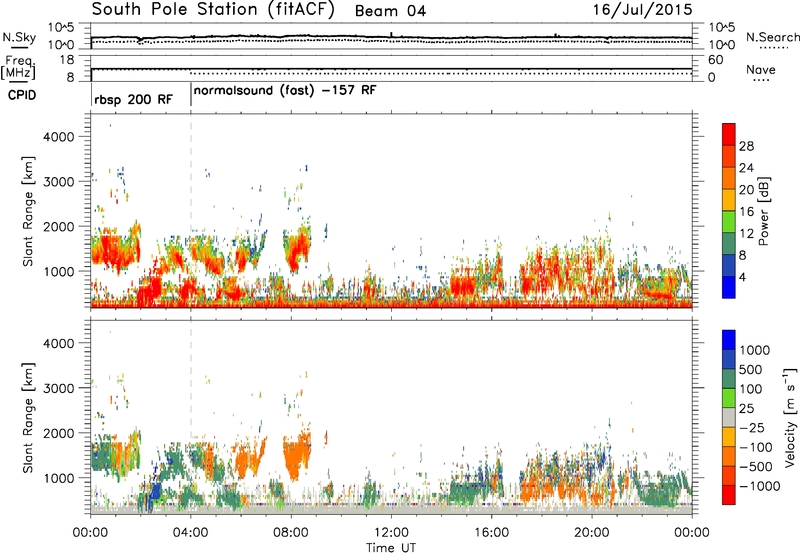Click the blue bottom of power color bar
The width and height of the screenshot is (800, 554).
[x=729, y=287]
